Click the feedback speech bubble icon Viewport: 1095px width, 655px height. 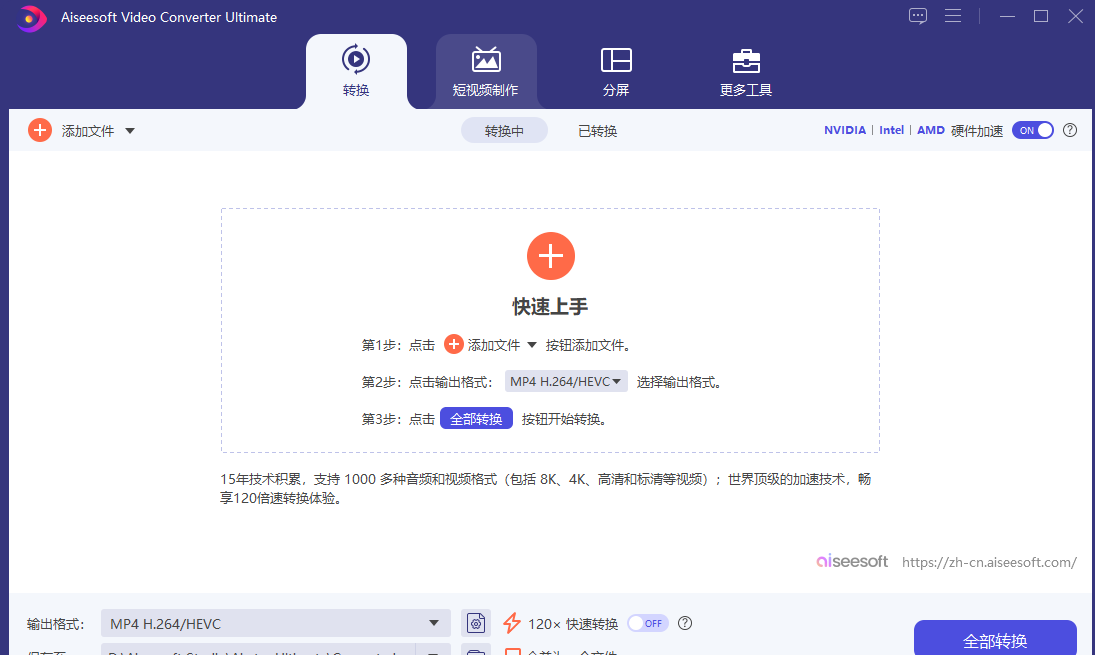click(917, 16)
